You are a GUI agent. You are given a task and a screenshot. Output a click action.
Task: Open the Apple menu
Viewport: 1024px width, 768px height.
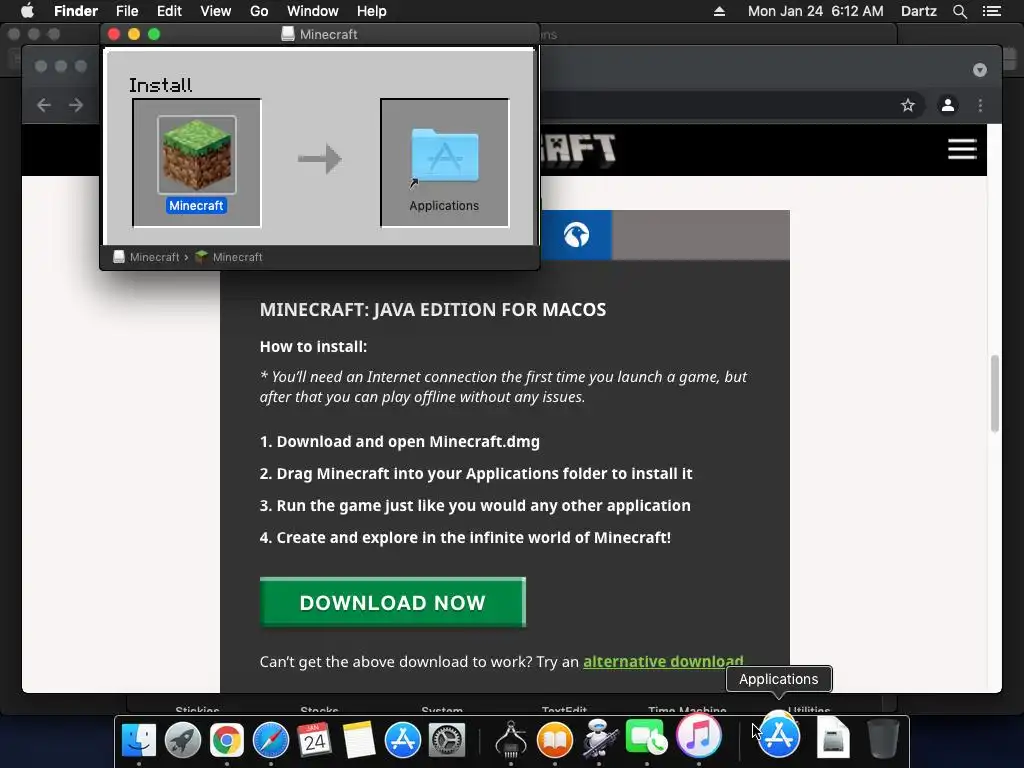point(27,11)
